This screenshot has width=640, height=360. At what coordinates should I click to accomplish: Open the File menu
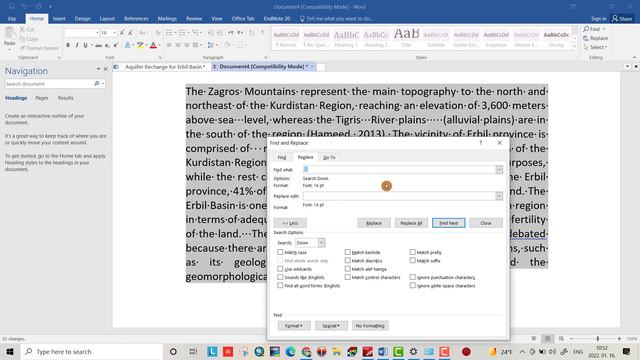(12, 18)
